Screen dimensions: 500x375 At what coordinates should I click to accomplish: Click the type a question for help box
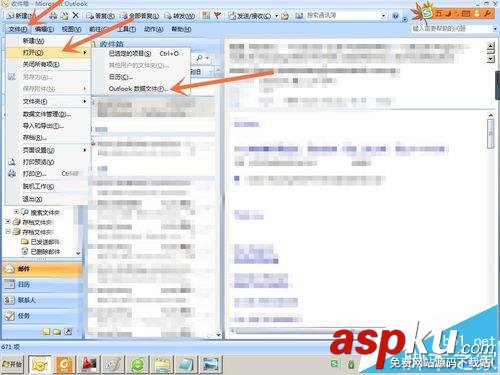click(451, 29)
